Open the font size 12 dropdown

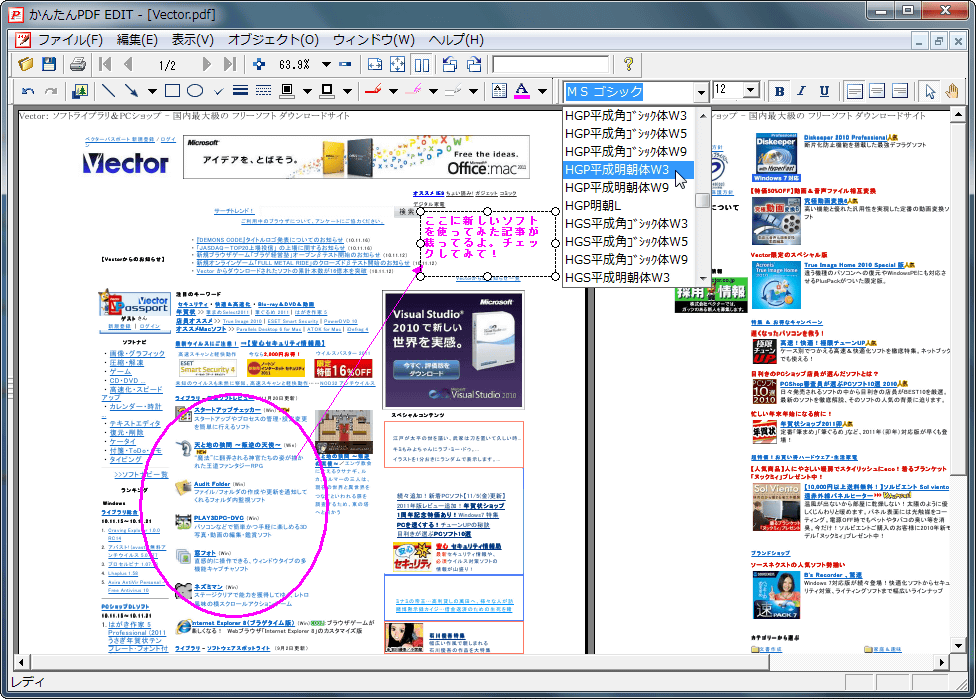[x=751, y=90]
